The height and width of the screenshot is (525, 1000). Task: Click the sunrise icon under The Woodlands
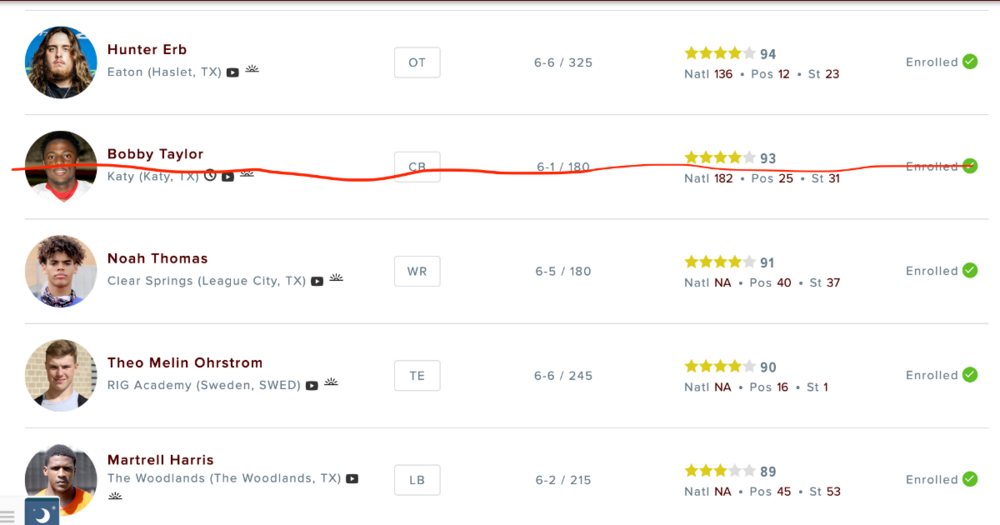click(x=115, y=496)
